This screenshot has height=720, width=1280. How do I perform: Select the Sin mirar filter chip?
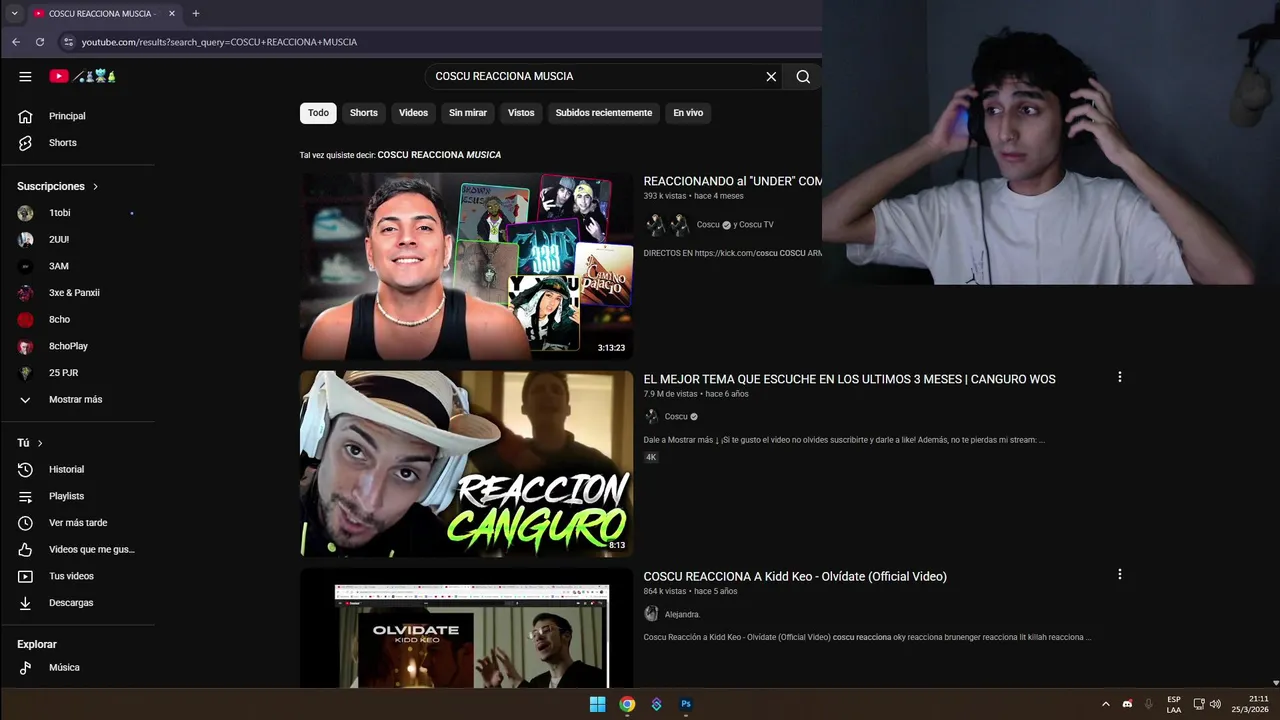click(468, 113)
